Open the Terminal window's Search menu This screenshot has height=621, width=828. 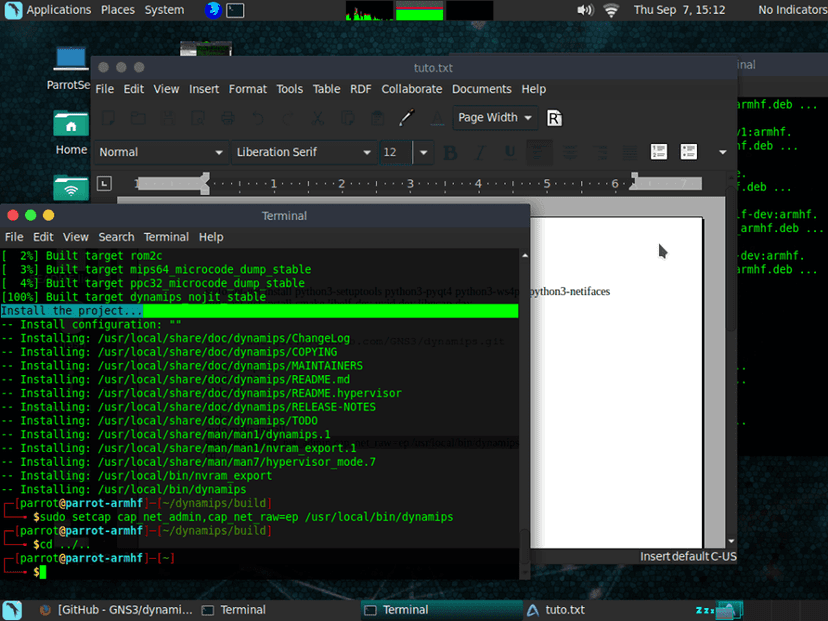pyautogui.click(x=116, y=237)
